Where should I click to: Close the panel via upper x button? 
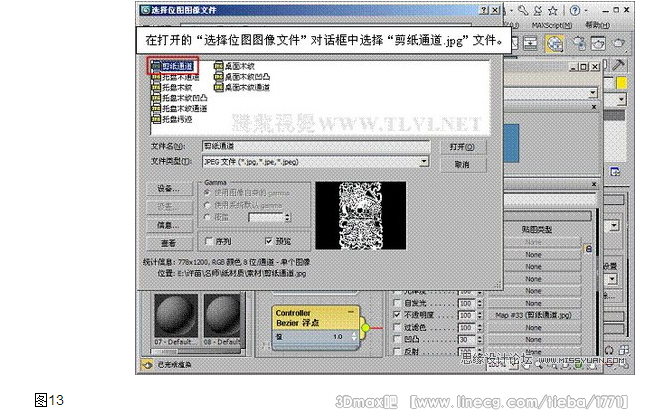(x=594, y=107)
